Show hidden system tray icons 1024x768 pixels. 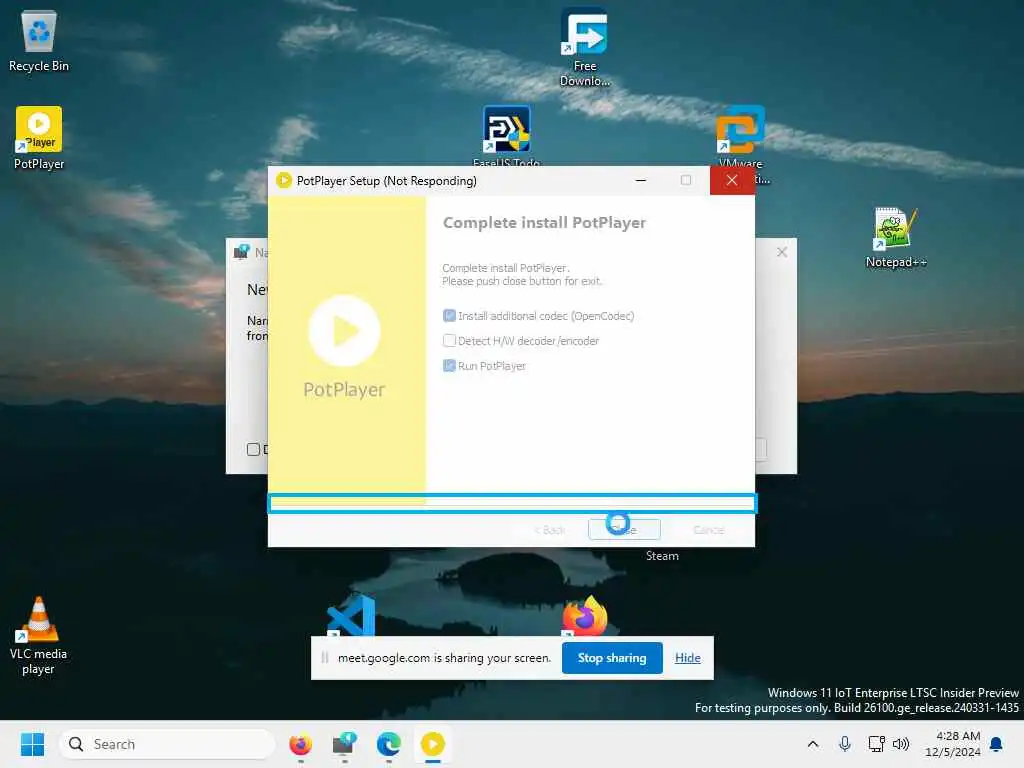pyautogui.click(x=812, y=744)
